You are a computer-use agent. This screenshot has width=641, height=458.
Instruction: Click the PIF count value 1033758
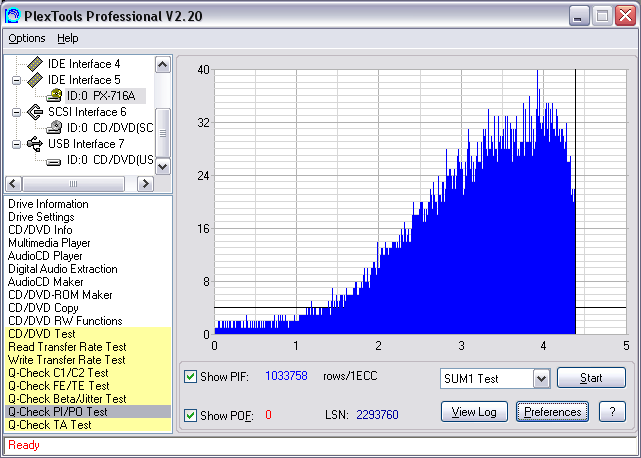[286, 376]
